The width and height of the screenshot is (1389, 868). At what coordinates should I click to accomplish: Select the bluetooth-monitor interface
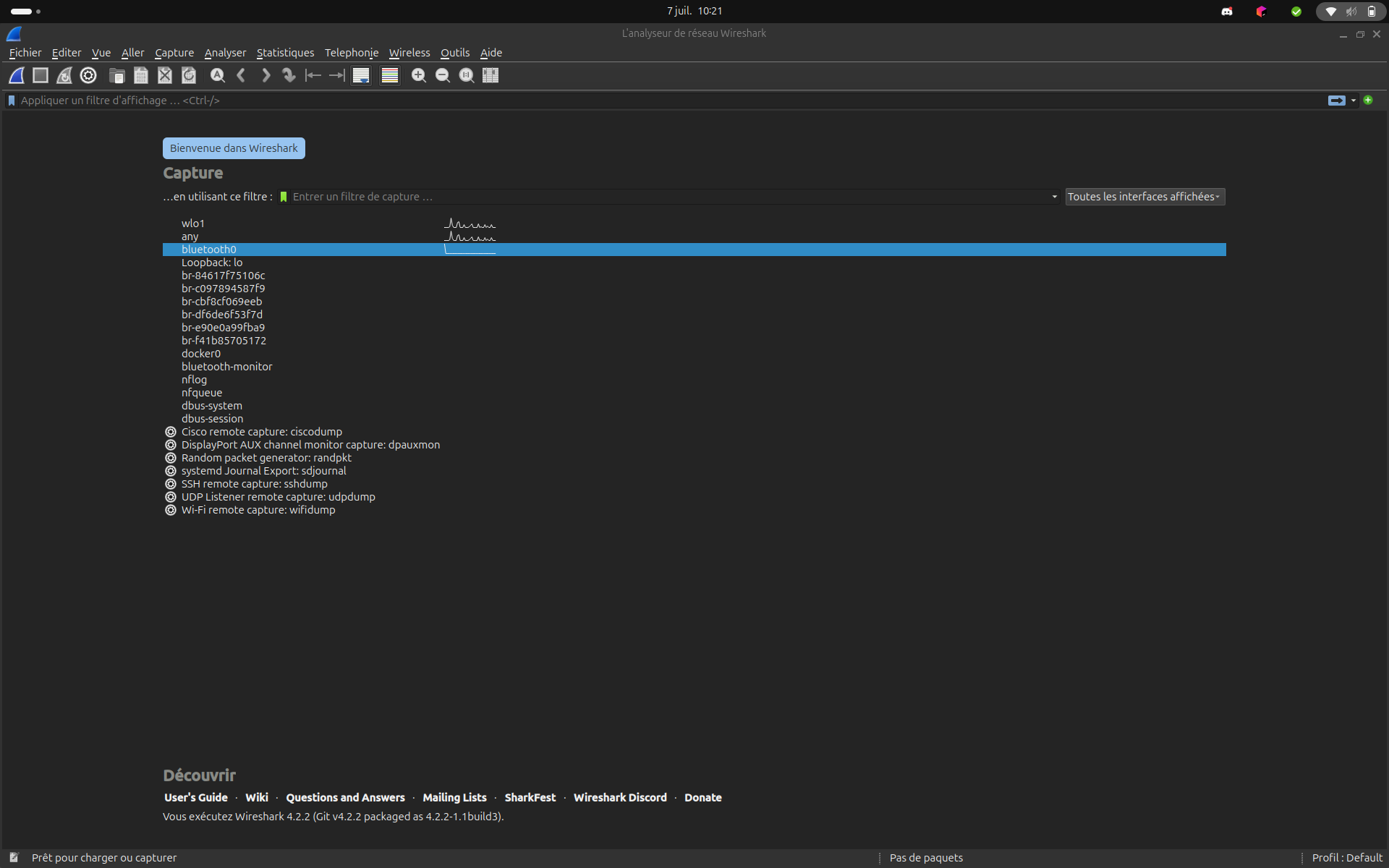(694, 367)
